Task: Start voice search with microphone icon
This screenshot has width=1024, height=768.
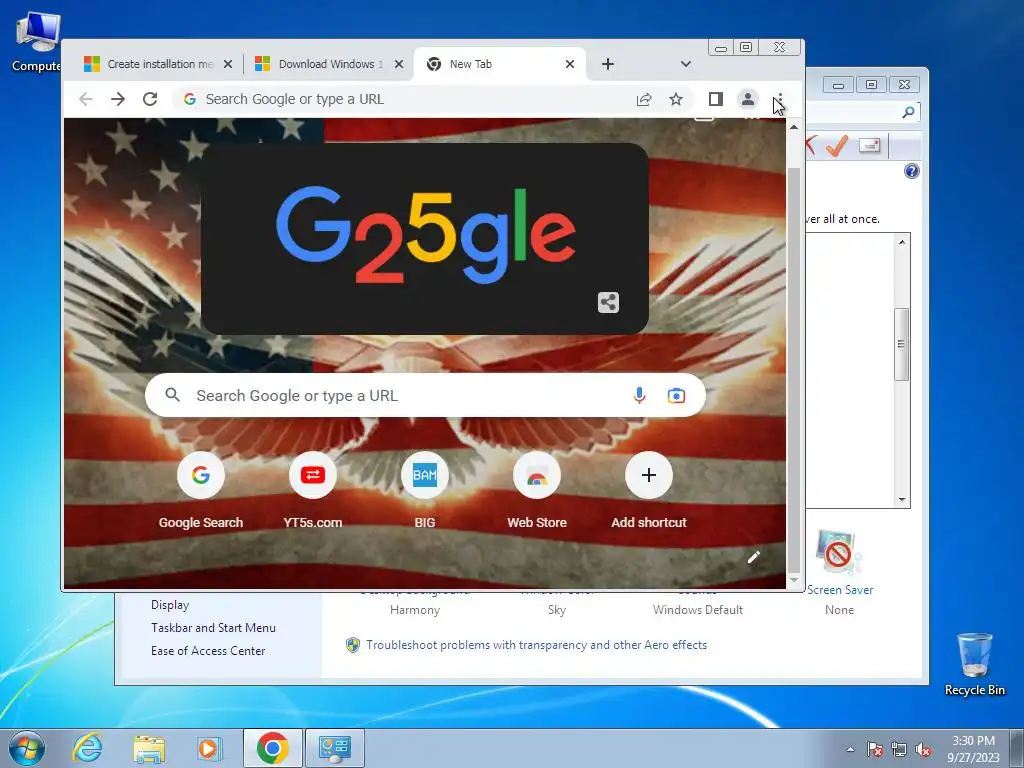Action: pyautogui.click(x=639, y=395)
